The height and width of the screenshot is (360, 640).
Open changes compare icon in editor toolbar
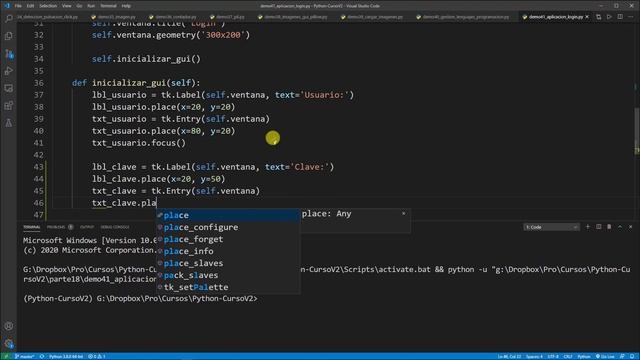598,17
